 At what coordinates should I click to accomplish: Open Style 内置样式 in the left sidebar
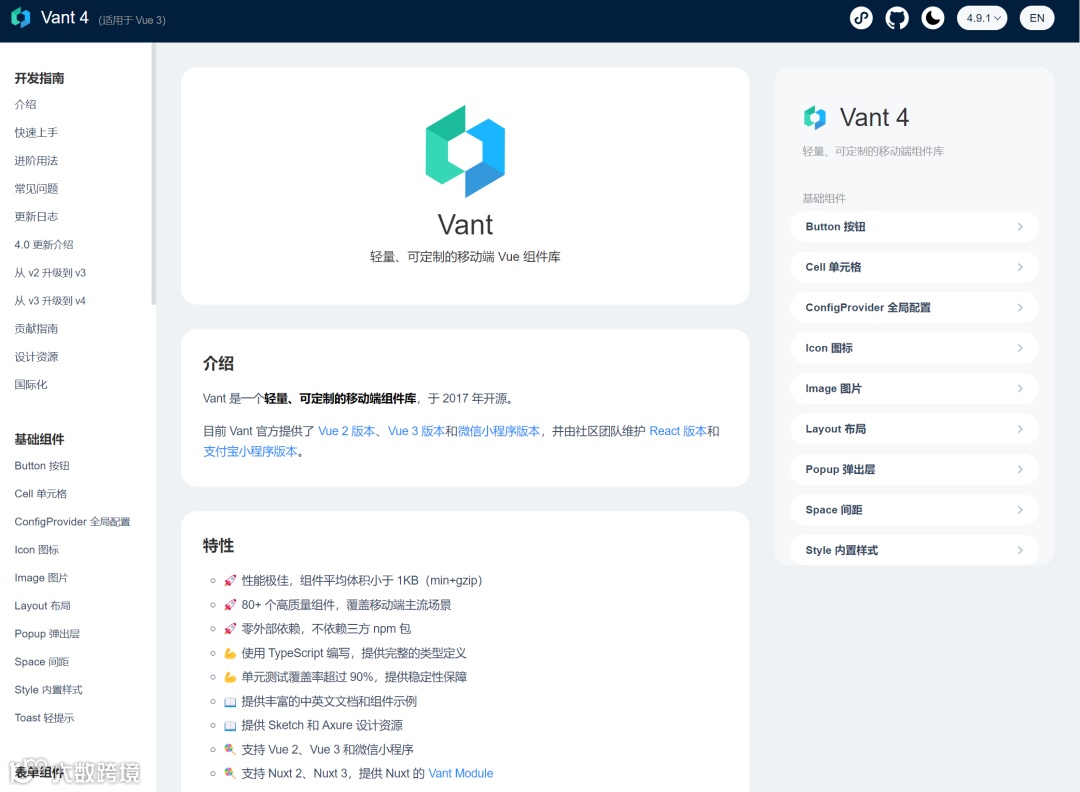click(48, 690)
